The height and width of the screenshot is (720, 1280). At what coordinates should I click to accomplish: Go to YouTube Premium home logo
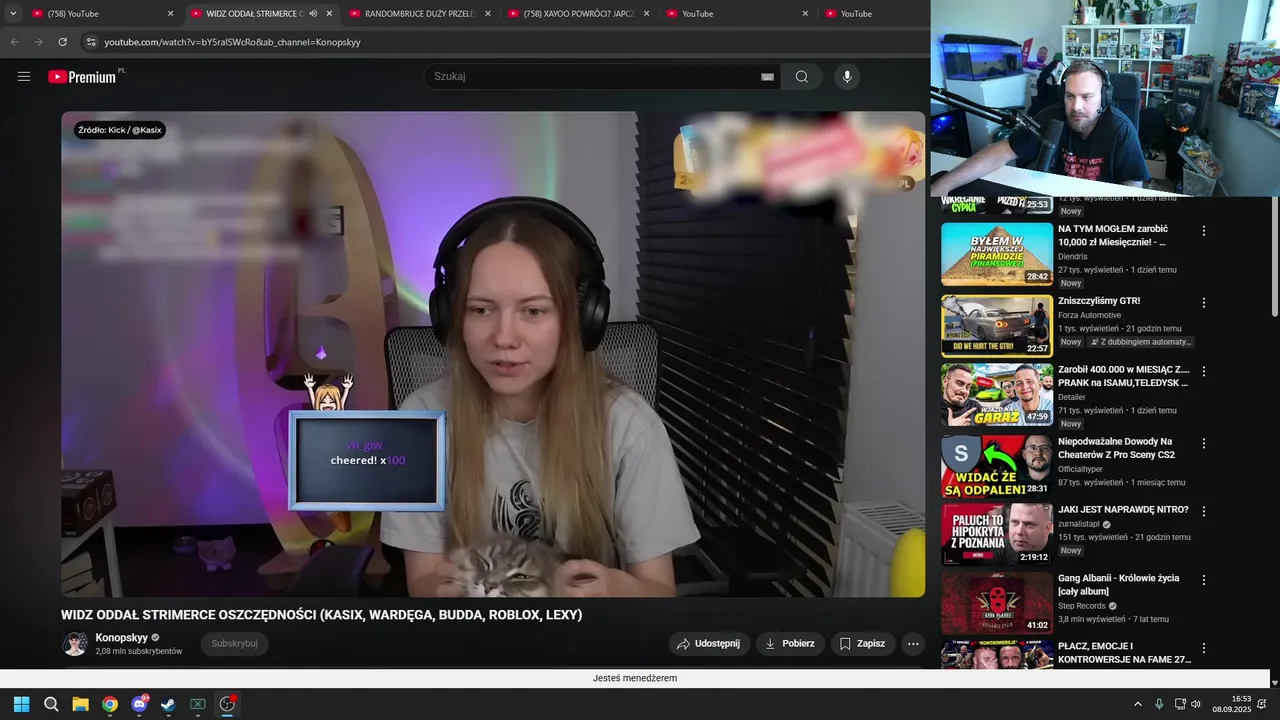[x=84, y=77]
